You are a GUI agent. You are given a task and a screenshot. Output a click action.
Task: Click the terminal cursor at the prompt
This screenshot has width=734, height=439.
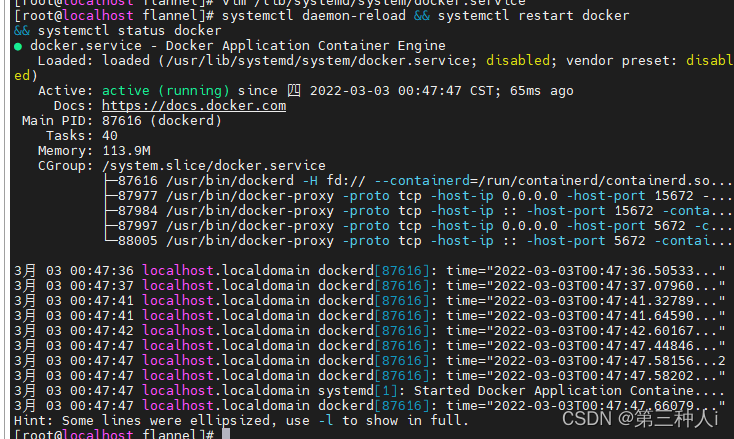226,434
